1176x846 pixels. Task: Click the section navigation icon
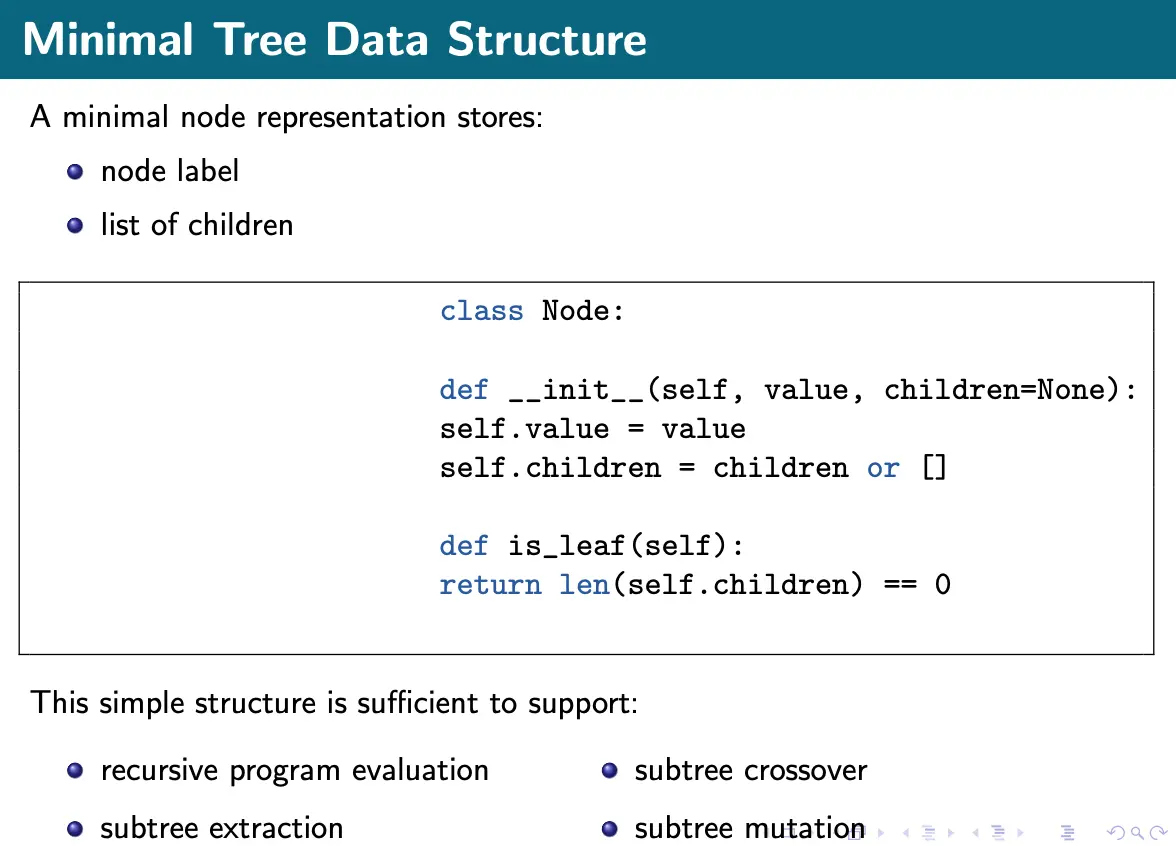pos(997,832)
